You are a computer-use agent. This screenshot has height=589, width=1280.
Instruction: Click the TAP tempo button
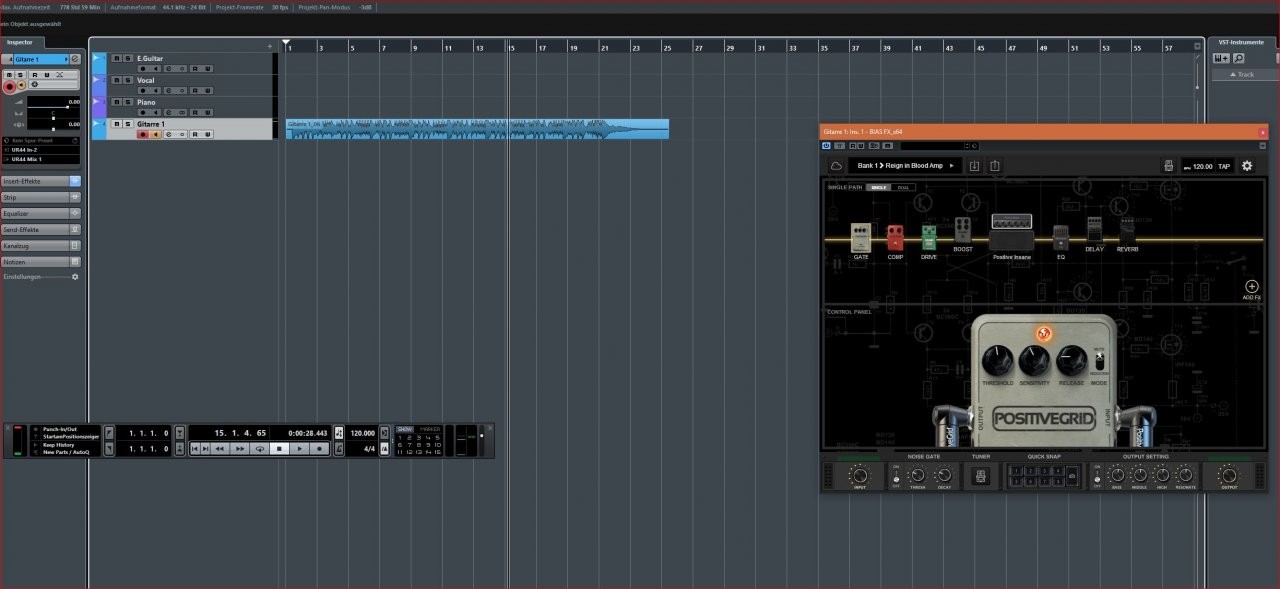pos(1223,166)
